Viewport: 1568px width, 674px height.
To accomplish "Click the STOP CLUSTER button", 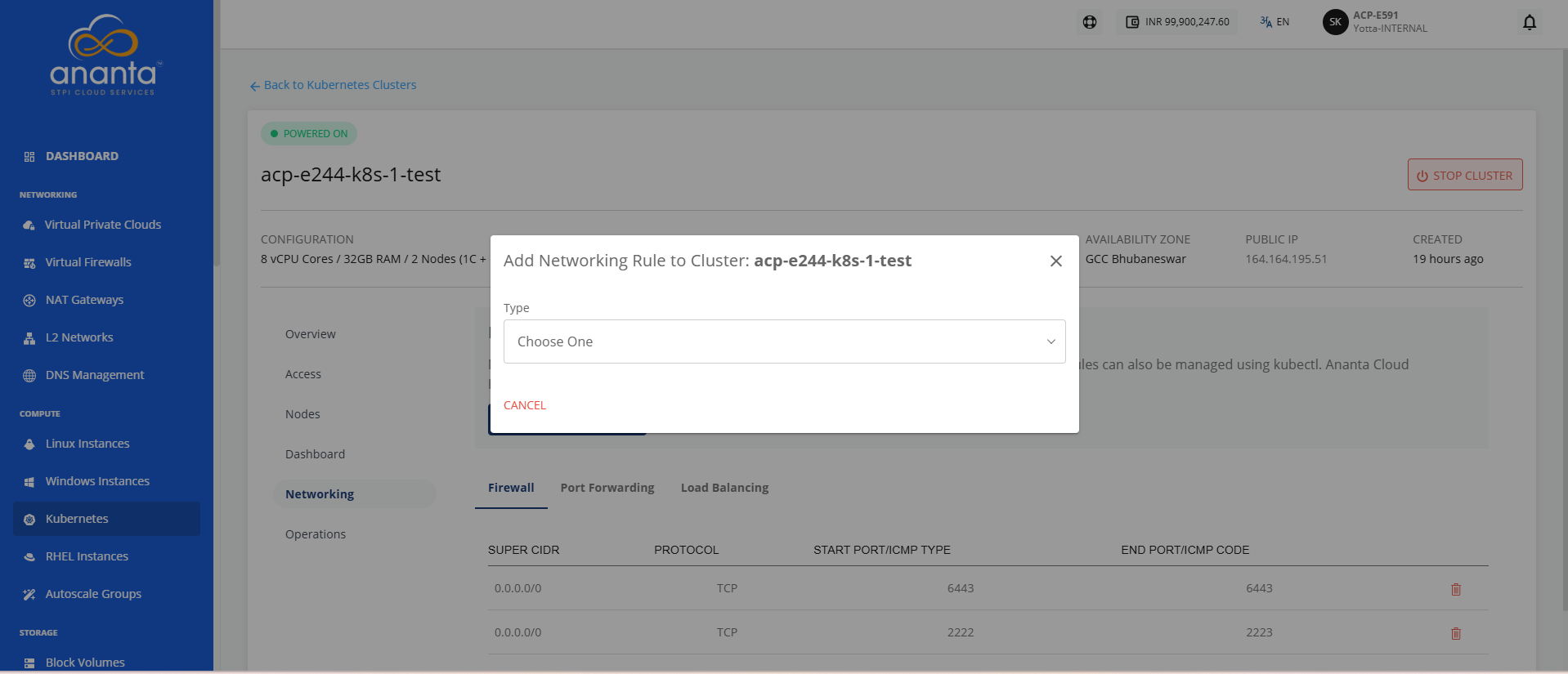I will [x=1465, y=175].
